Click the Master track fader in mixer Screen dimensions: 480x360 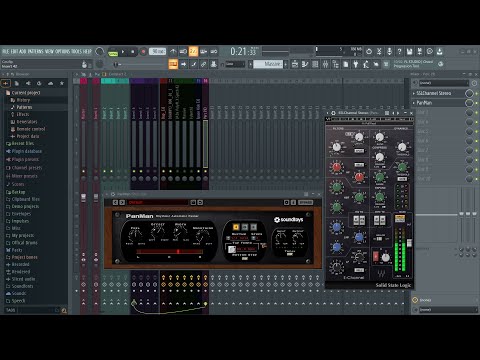click(84, 197)
